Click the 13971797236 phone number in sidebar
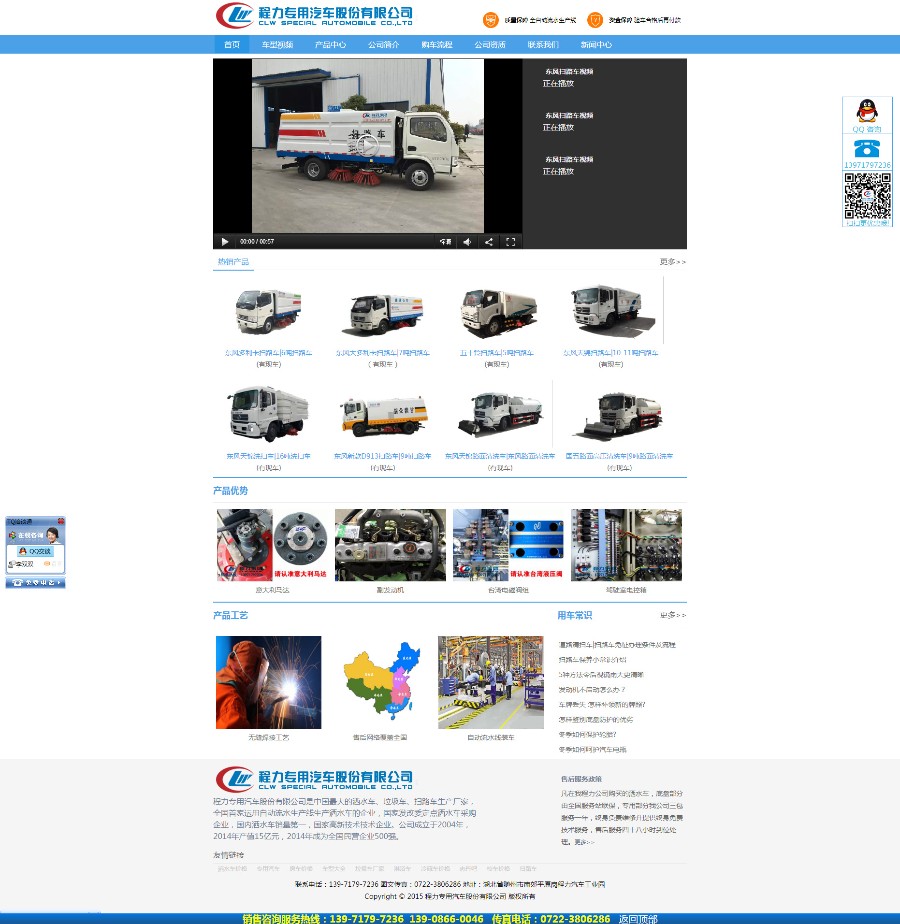The image size is (900, 924). (867, 165)
